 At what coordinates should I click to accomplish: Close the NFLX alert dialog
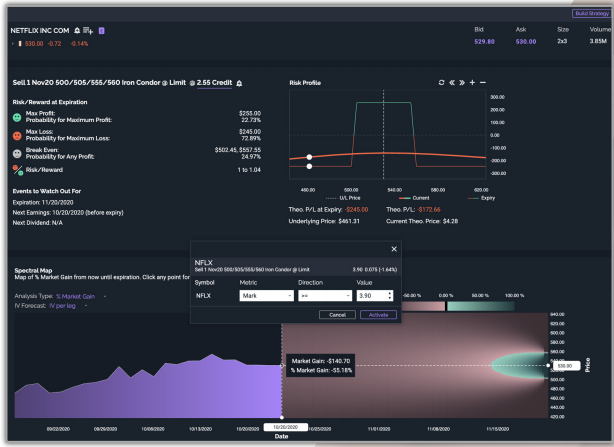point(393,249)
